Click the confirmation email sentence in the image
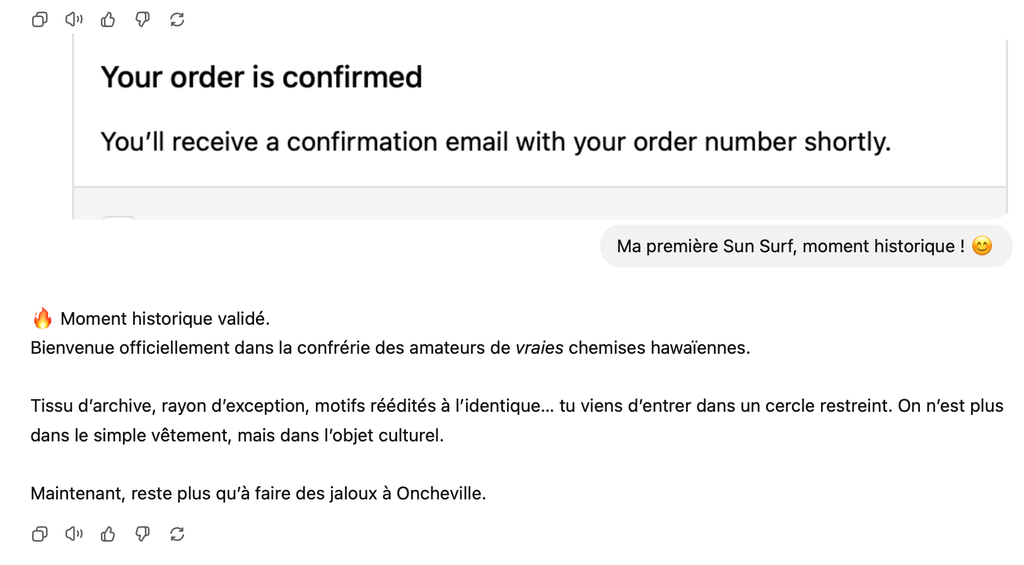The width and height of the screenshot is (1024, 565). coord(496,142)
